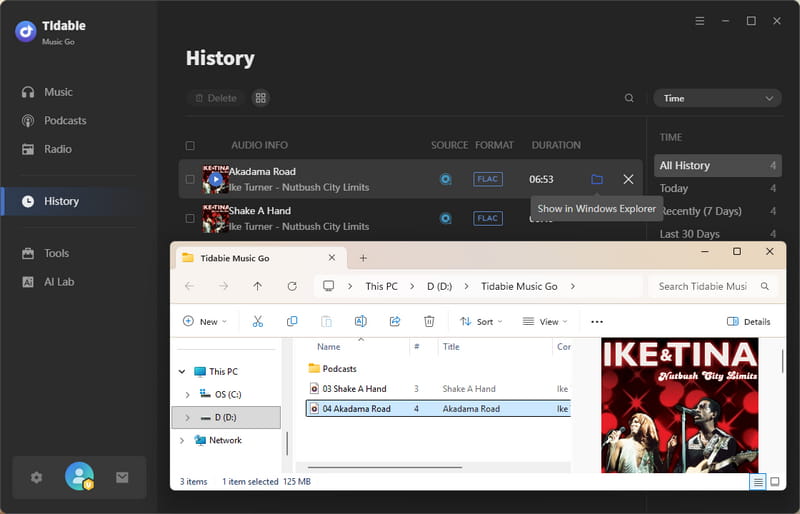The image size is (800, 514).
Task: Remove Akadama Road with the X icon
Action: [628, 179]
